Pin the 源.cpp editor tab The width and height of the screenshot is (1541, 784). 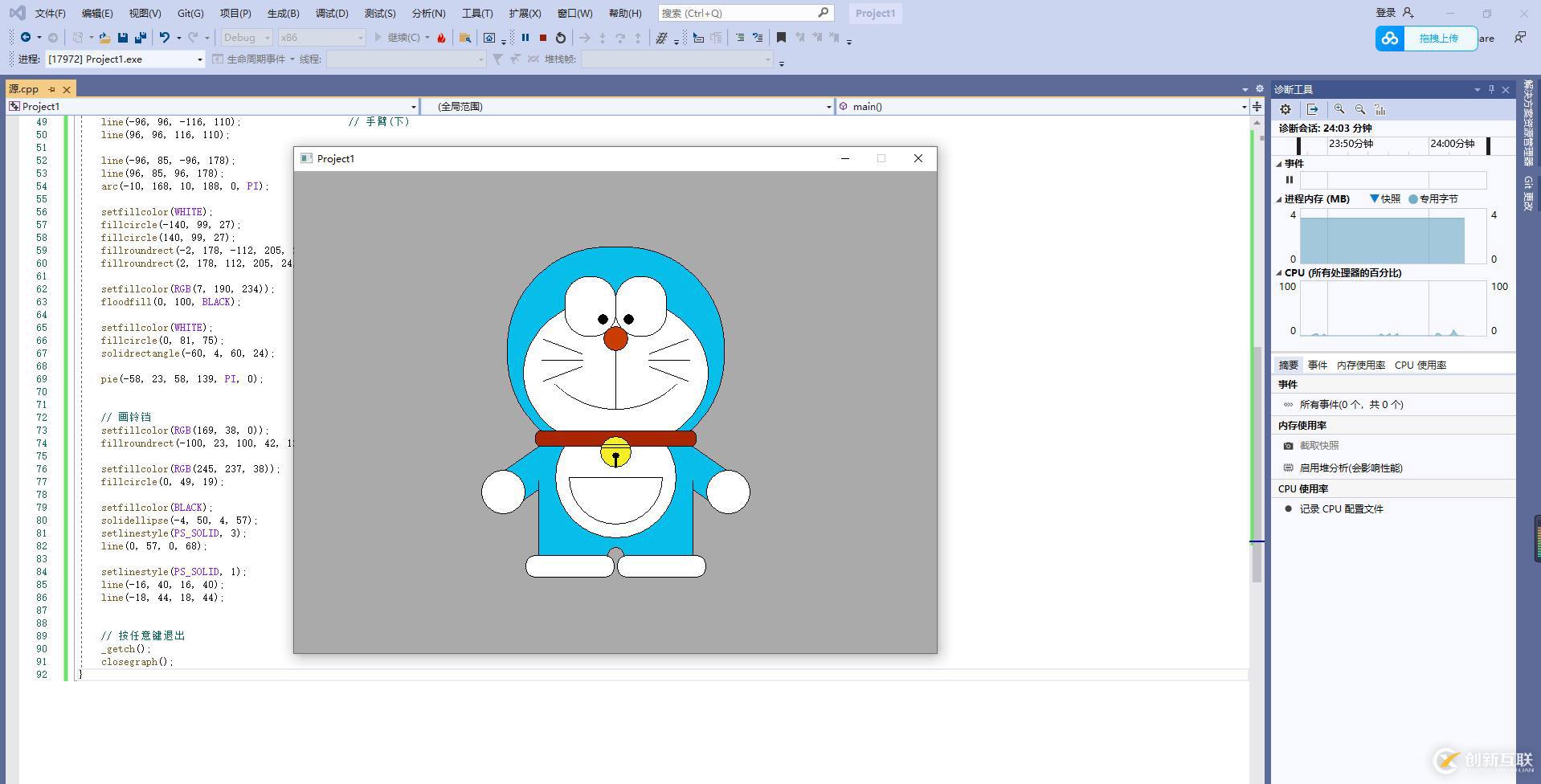[51, 89]
